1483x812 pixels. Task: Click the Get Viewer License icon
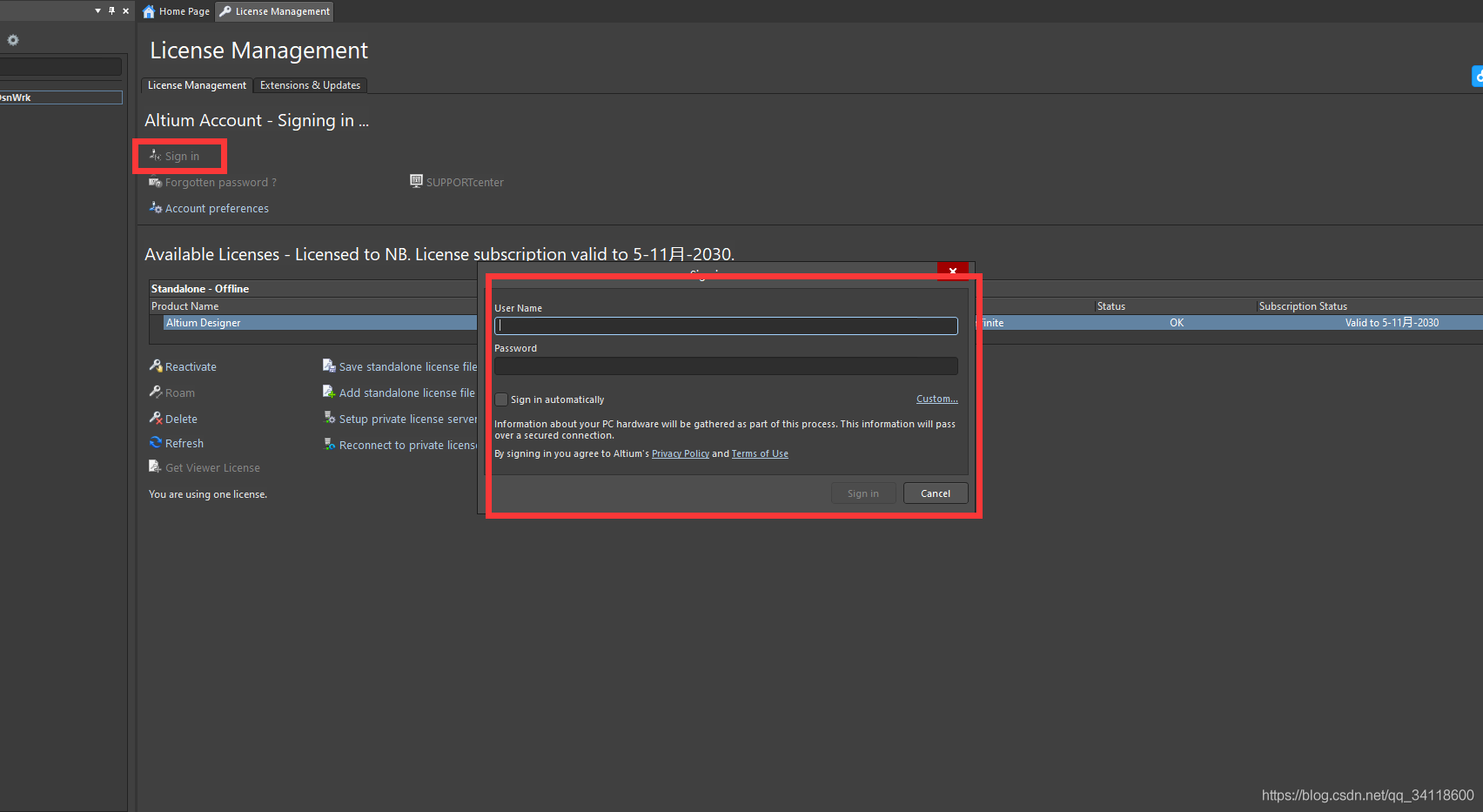155,466
